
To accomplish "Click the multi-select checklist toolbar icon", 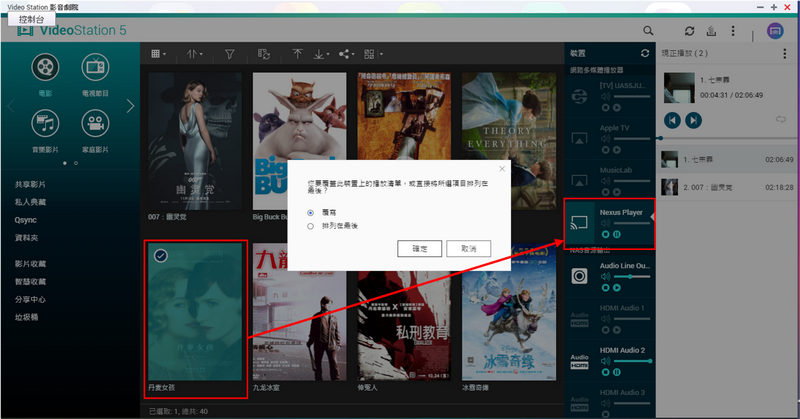I will tap(264, 54).
